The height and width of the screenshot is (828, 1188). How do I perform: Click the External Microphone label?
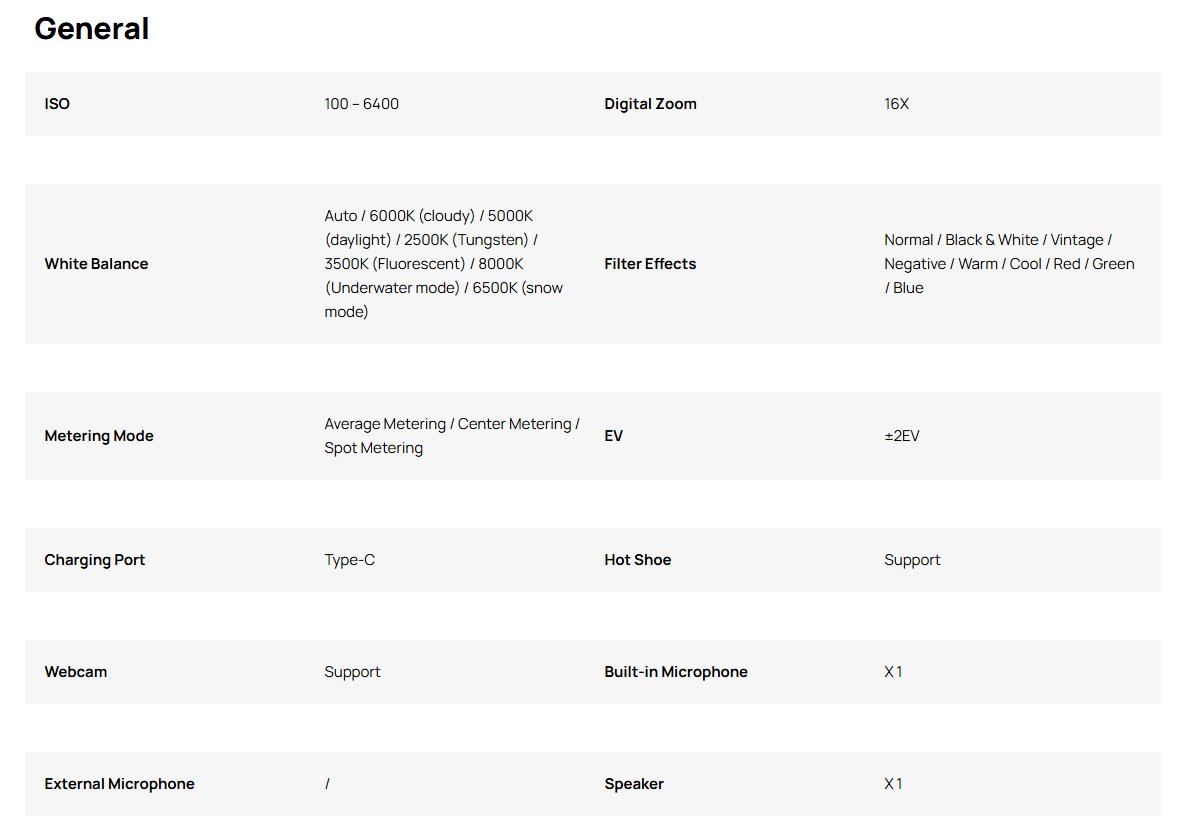(119, 784)
